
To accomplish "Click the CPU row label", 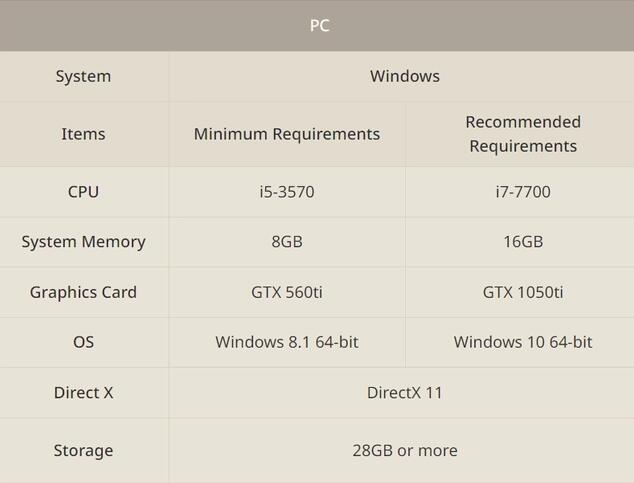I will tap(83, 192).
